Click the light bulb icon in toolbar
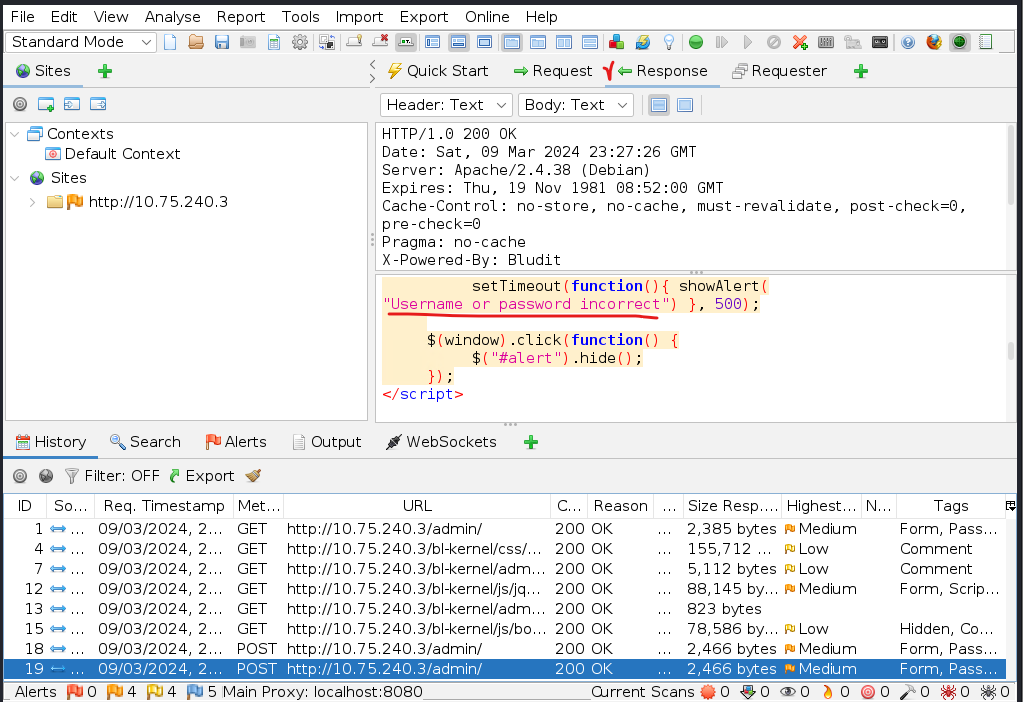This screenshot has height=702, width=1023. click(x=669, y=42)
